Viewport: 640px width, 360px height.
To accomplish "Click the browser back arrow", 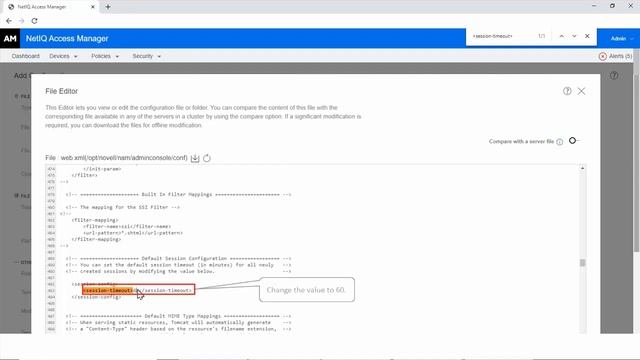I will (x=9, y=21).
